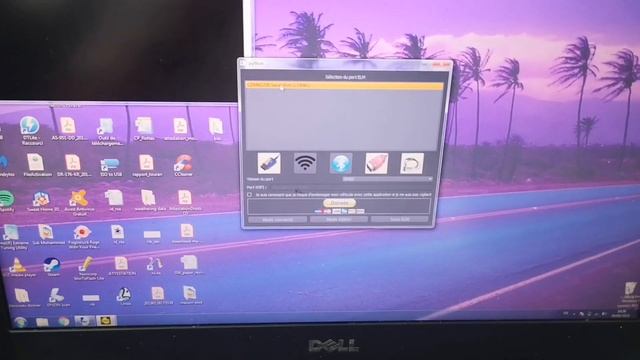The height and width of the screenshot is (360, 640).
Task: Choose the WiFi connection icon
Action: pyautogui.click(x=305, y=163)
